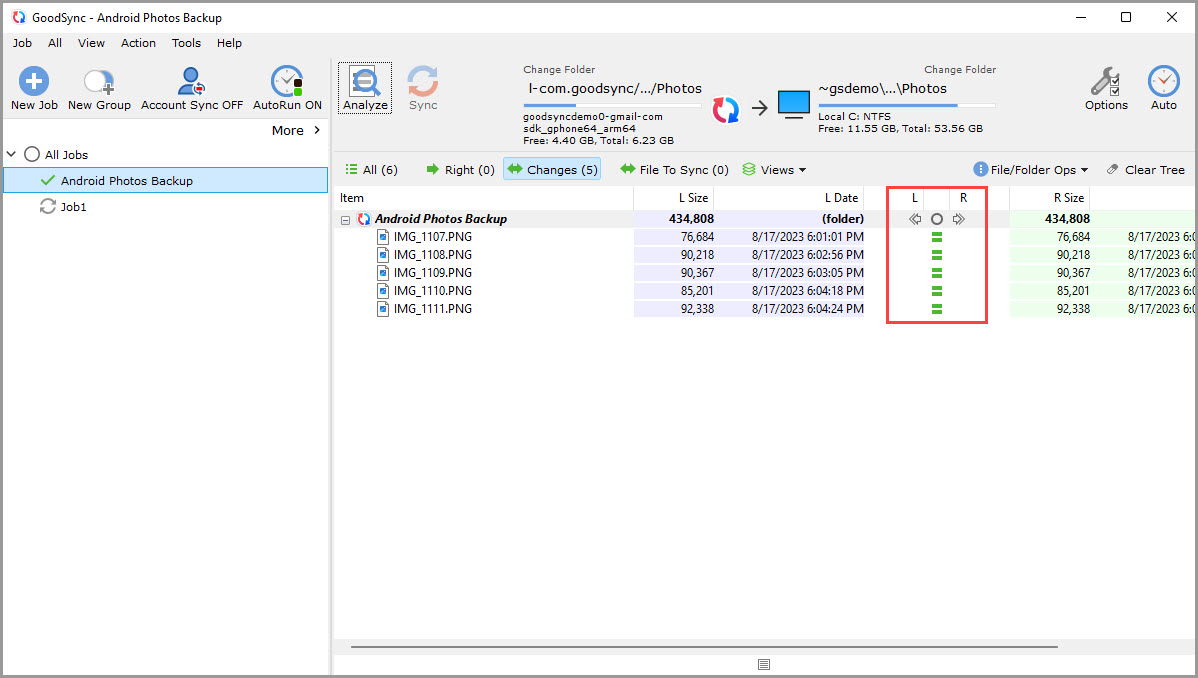Open File/Folder Ops dropdown
The width and height of the screenshot is (1198, 678).
pyautogui.click(x=1030, y=170)
